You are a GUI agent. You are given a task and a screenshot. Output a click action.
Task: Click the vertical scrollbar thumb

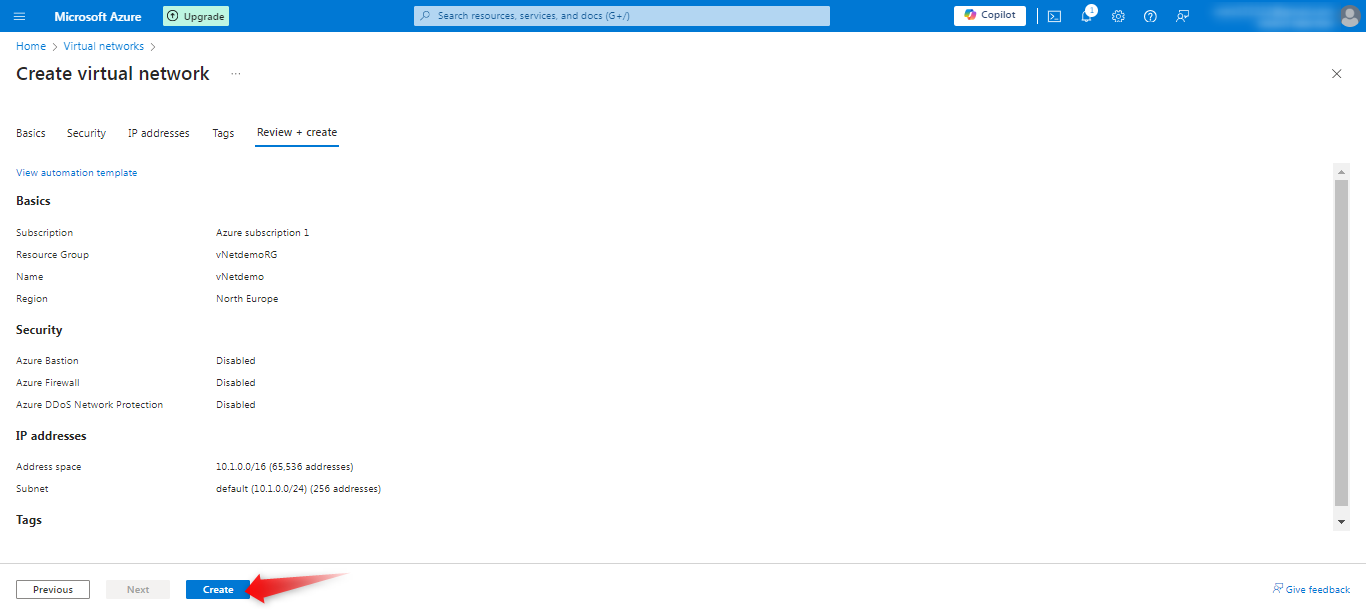pos(1342,343)
